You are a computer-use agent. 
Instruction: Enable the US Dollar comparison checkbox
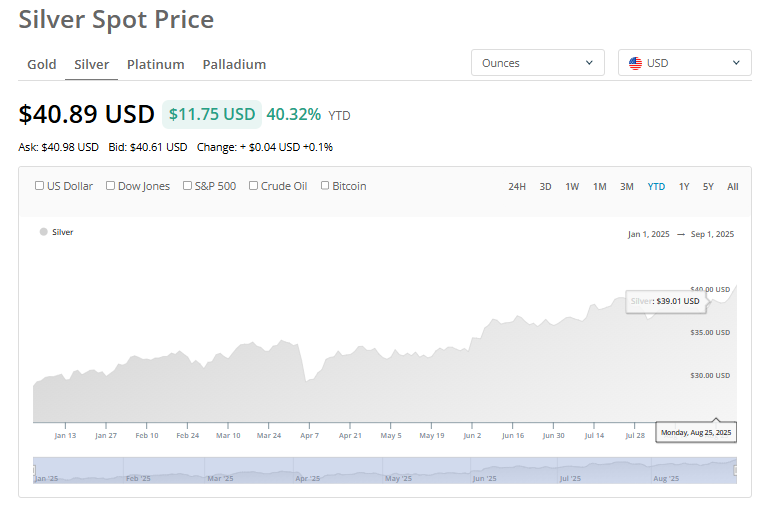(x=39, y=186)
